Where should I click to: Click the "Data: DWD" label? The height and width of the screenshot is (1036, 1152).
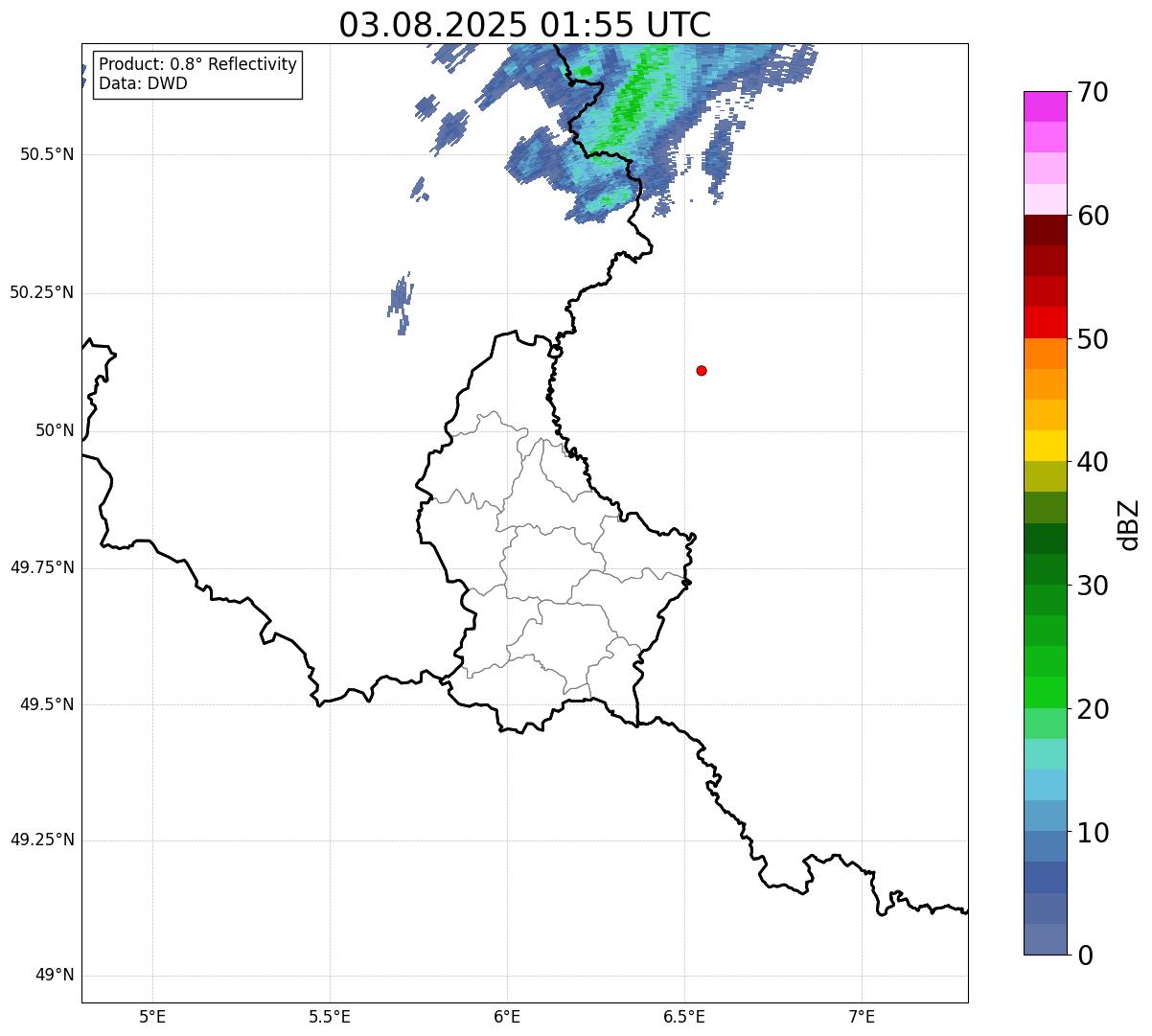click(143, 83)
